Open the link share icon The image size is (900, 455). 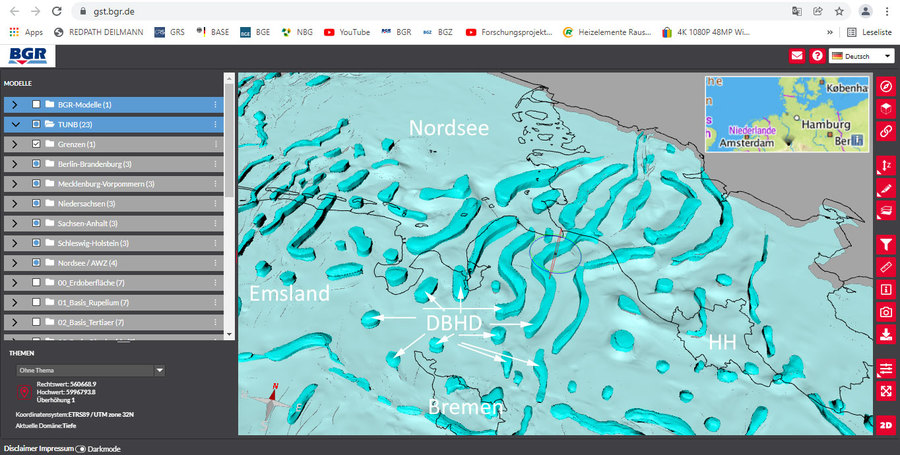(885, 131)
